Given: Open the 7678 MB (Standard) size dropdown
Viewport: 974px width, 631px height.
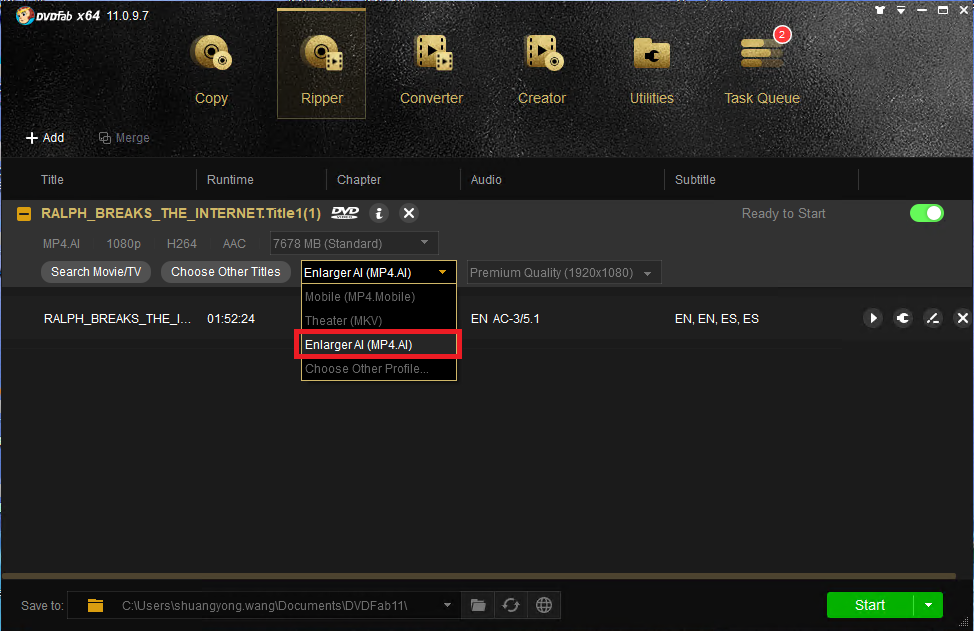Looking at the screenshot, I should [354, 243].
